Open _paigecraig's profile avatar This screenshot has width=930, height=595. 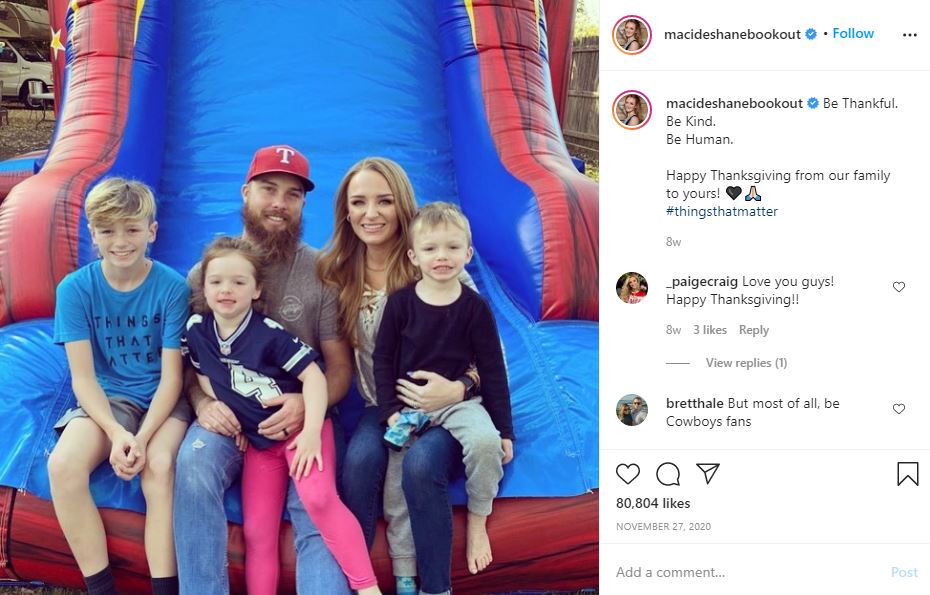[x=632, y=288]
